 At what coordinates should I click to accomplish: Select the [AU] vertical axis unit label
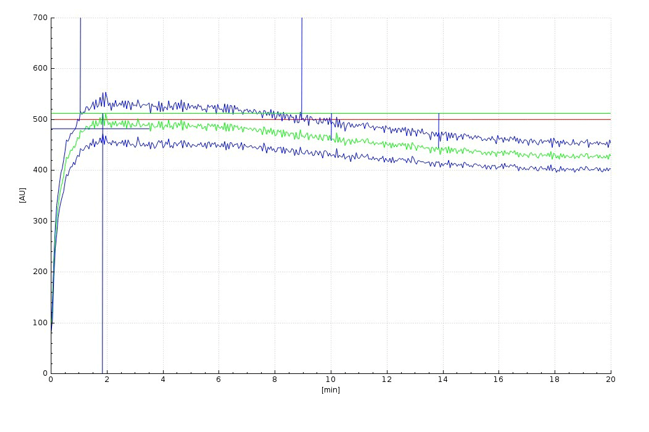(x=22, y=195)
